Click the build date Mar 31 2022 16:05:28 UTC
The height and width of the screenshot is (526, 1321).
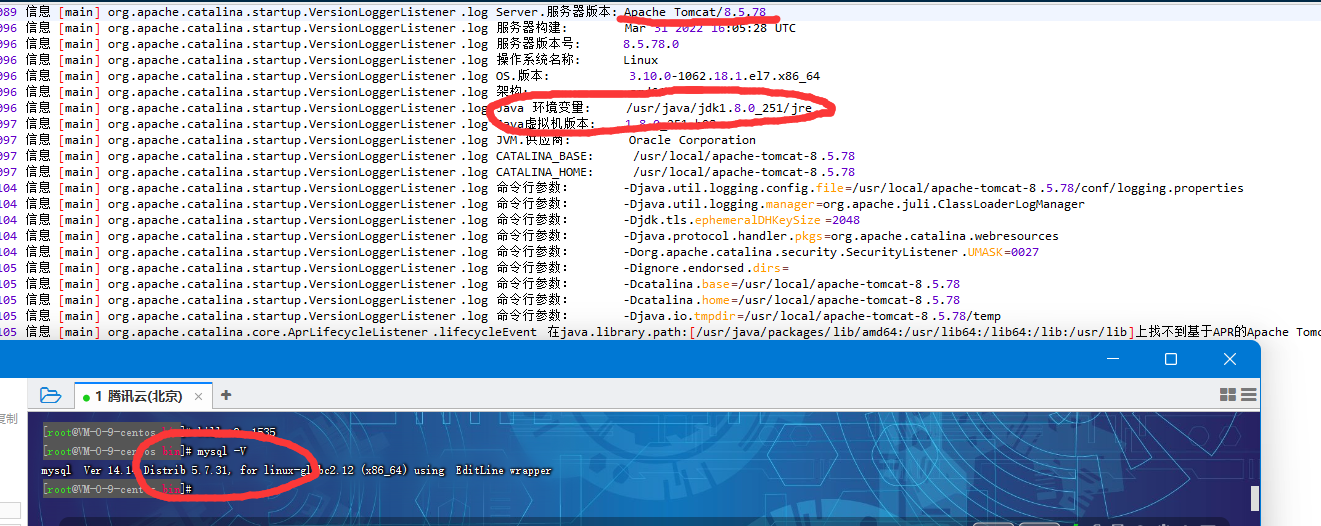tap(710, 28)
